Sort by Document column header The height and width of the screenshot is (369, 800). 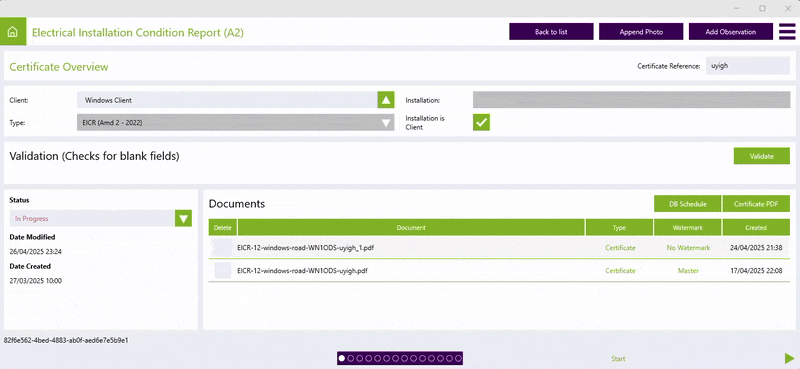(411, 228)
